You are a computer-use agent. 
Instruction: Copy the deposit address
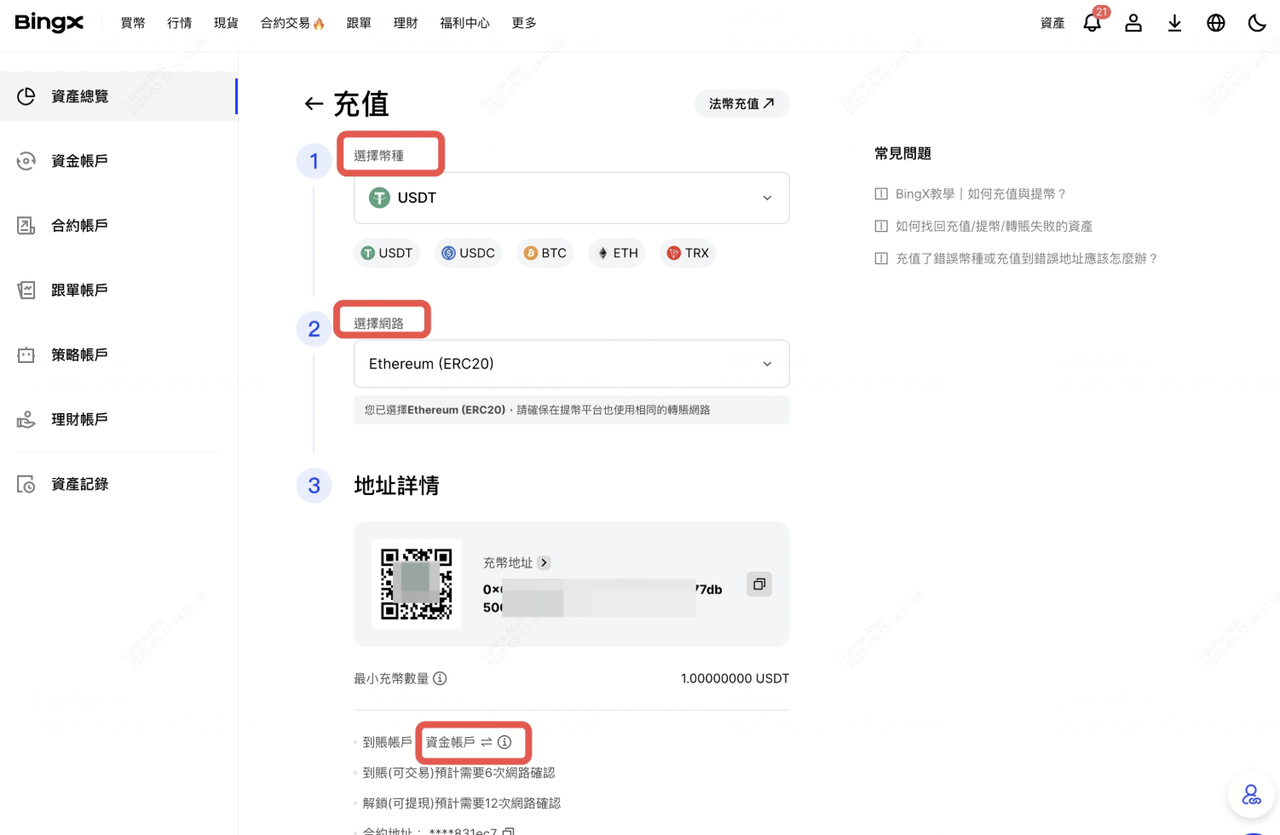[759, 584]
